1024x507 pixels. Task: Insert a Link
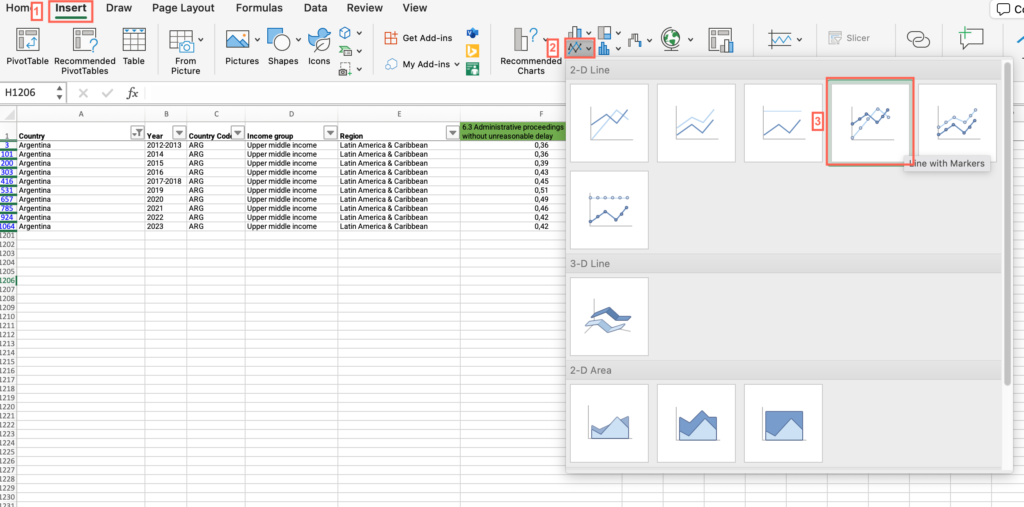(x=918, y=40)
